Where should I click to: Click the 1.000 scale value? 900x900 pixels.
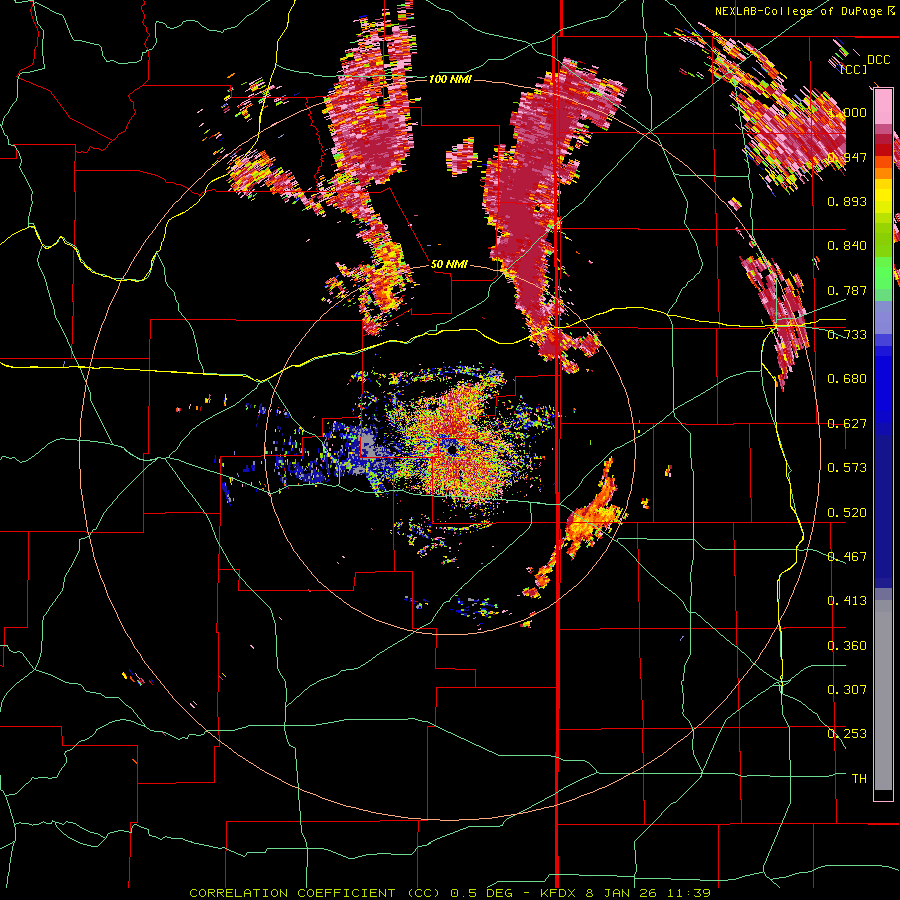click(848, 112)
